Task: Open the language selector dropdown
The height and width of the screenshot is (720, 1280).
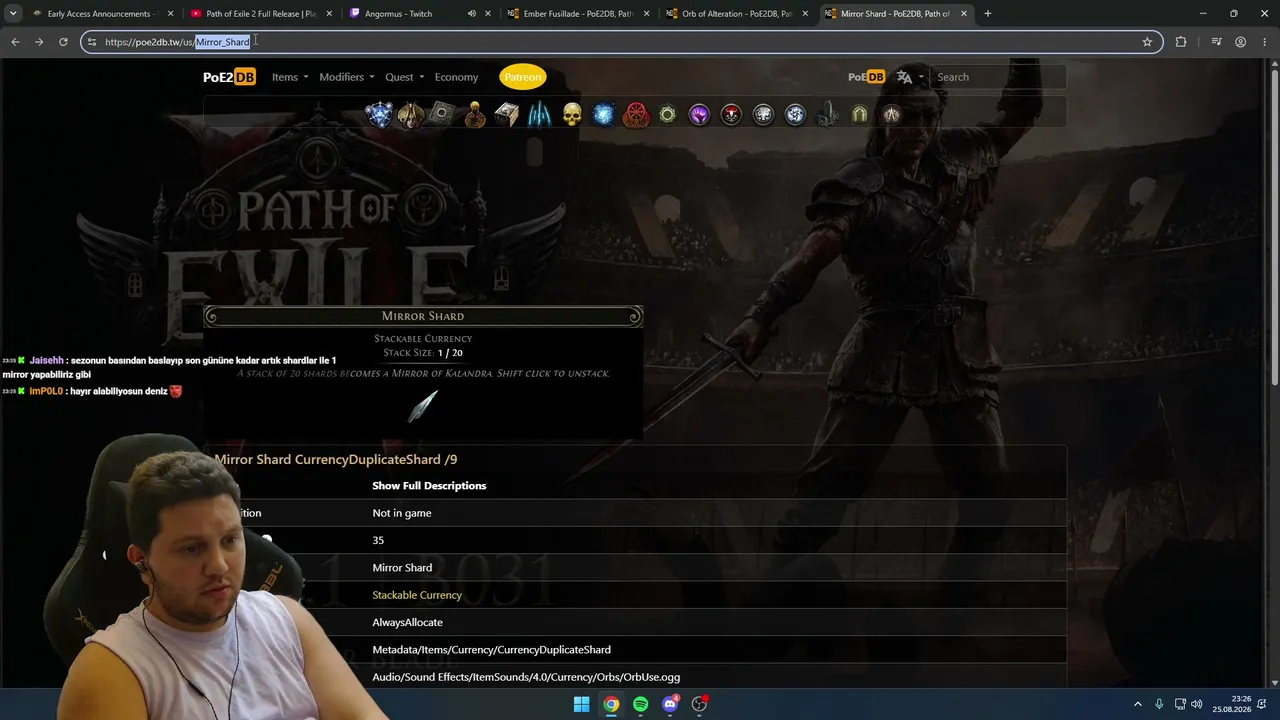Action: pos(910,77)
